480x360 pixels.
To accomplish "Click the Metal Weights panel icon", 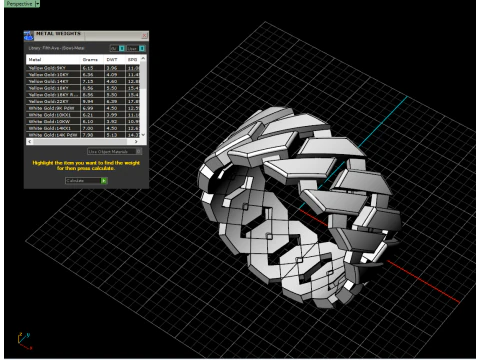I will pos(29,35).
